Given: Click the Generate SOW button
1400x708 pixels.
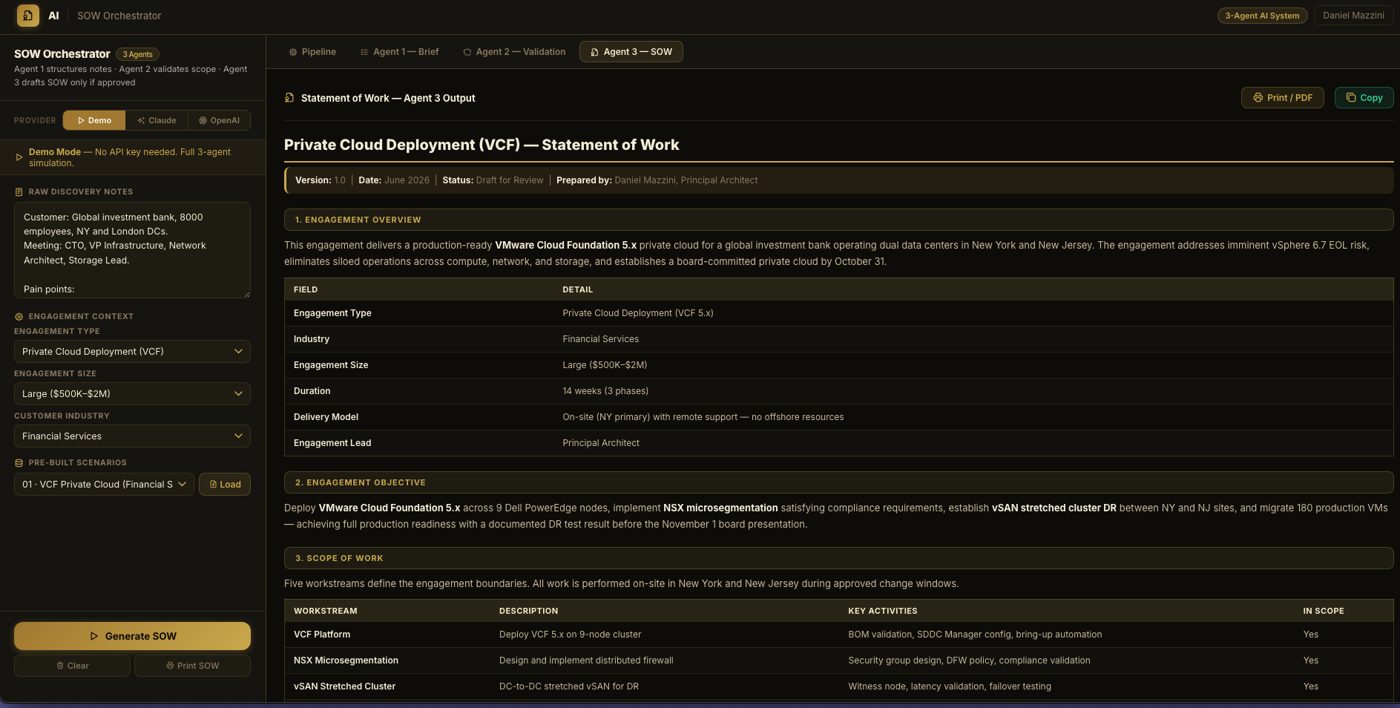Looking at the screenshot, I should pyautogui.click(x=132, y=636).
